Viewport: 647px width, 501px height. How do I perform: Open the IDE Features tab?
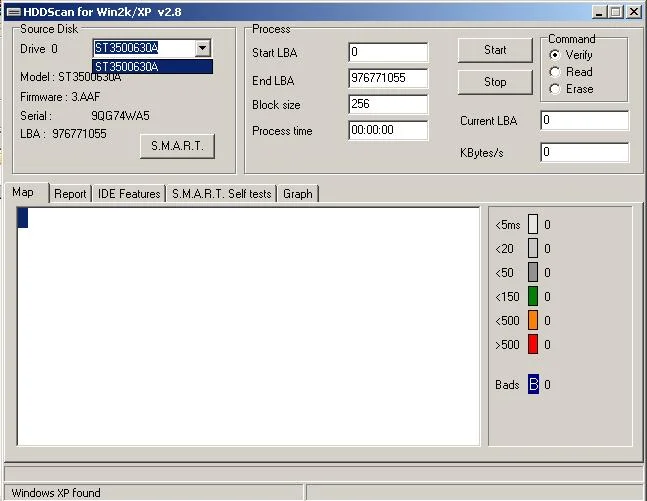click(129, 194)
